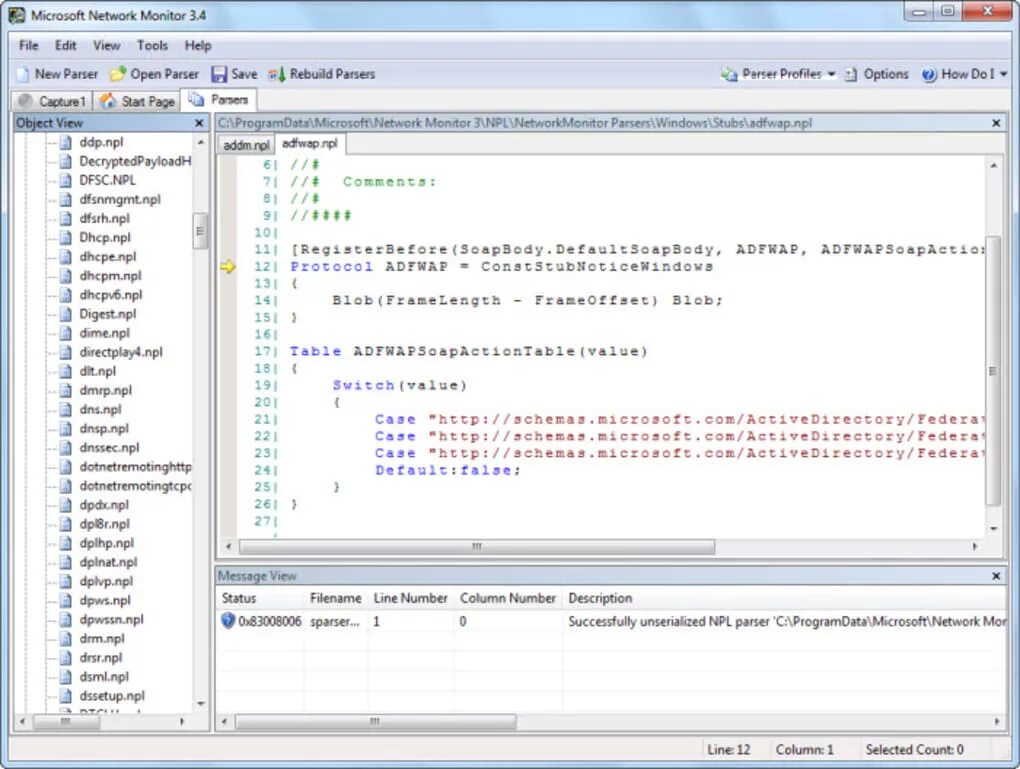This screenshot has width=1020, height=769.
Task: Close the parser editor pane
Action: click(996, 123)
